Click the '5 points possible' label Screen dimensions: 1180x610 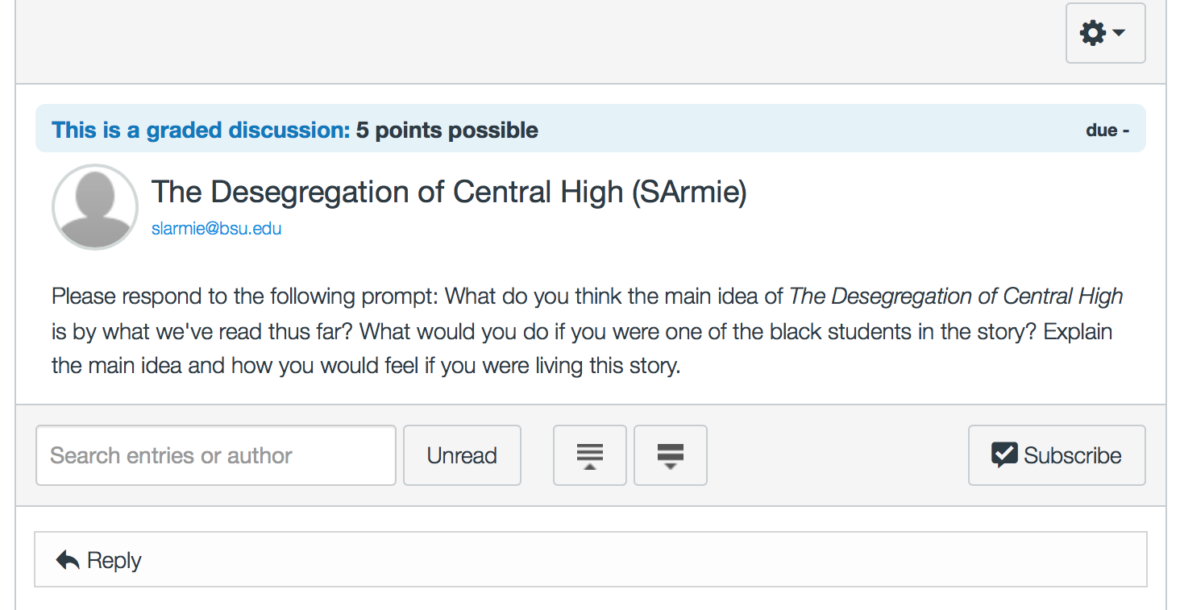(447, 130)
